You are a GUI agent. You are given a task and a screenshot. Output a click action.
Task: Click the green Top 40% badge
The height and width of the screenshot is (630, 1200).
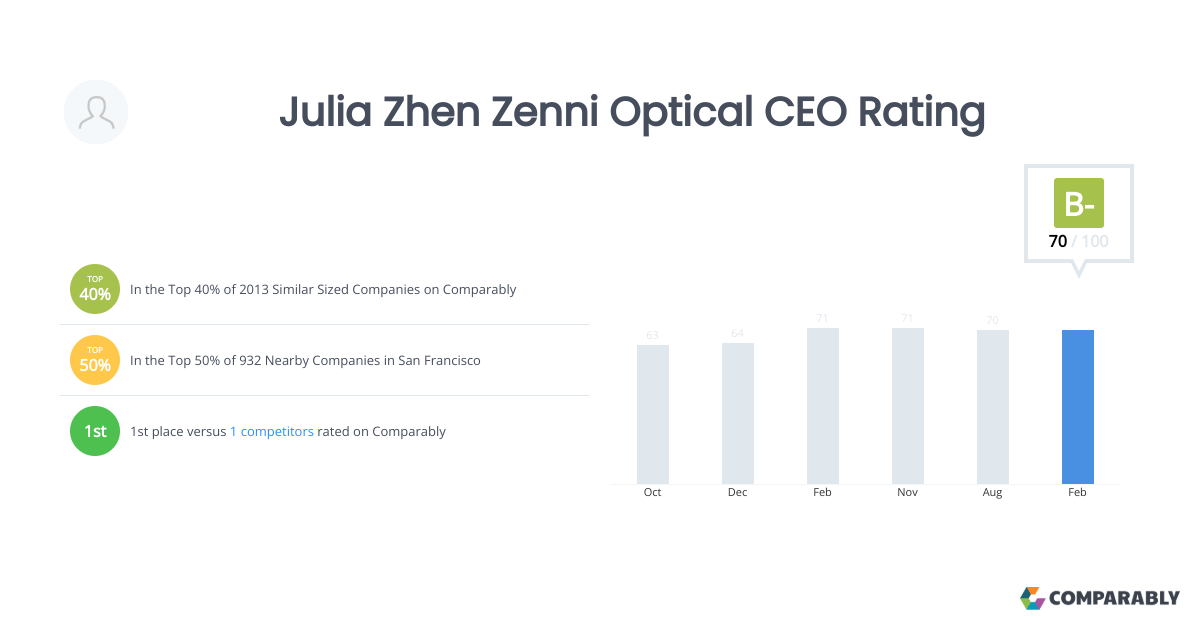[95, 290]
